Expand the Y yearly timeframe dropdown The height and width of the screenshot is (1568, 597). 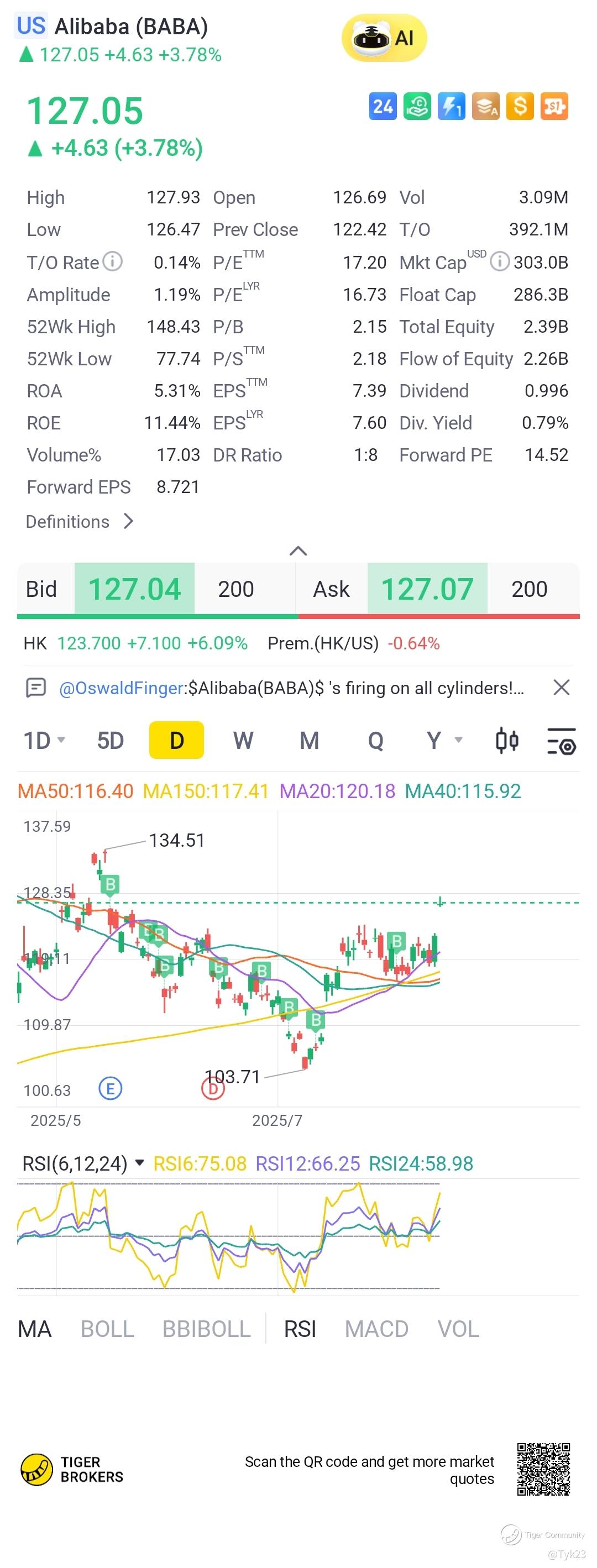pos(444,741)
